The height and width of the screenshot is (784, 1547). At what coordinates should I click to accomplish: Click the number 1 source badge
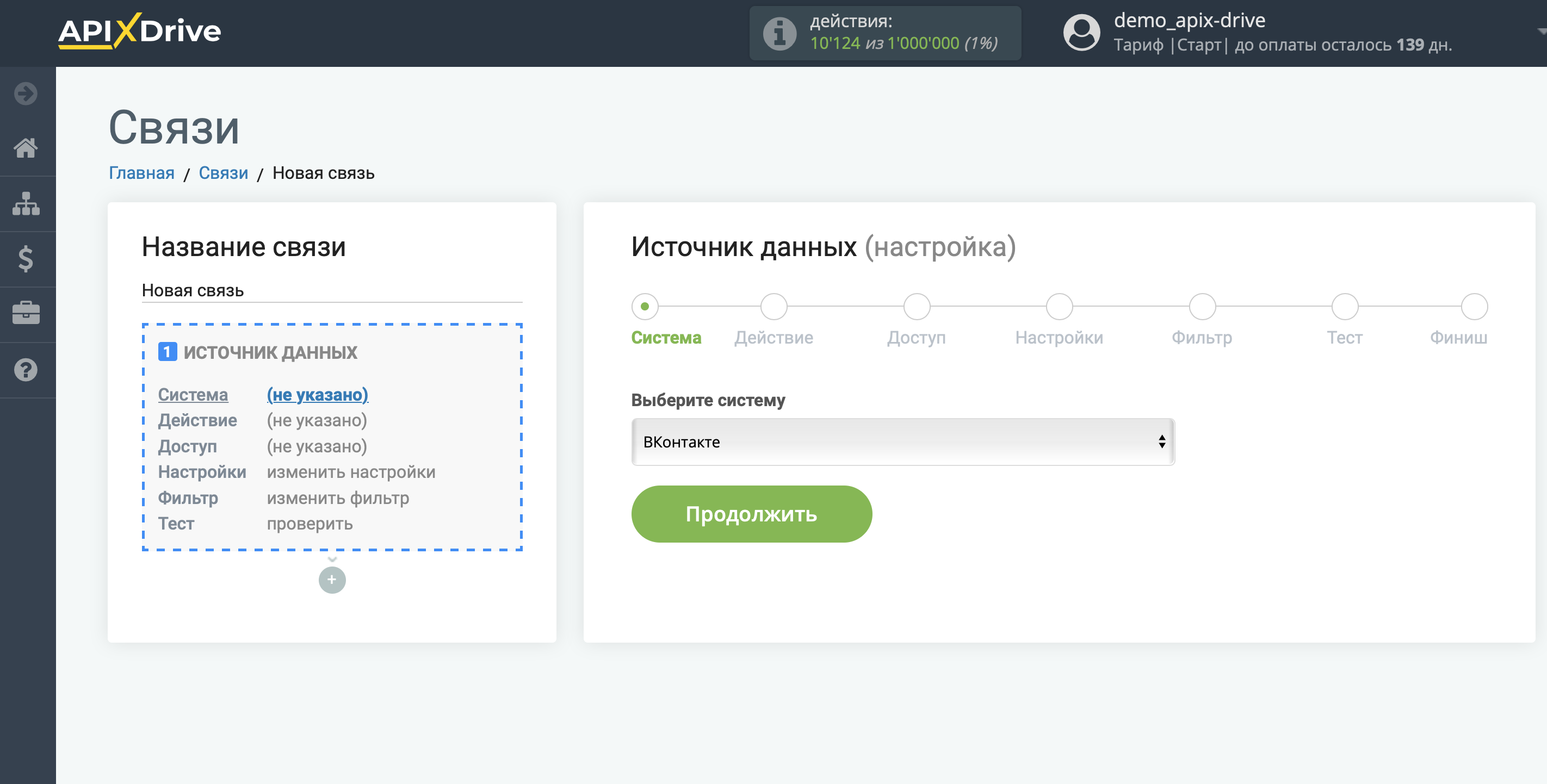pyautogui.click(x=168, y=352)
